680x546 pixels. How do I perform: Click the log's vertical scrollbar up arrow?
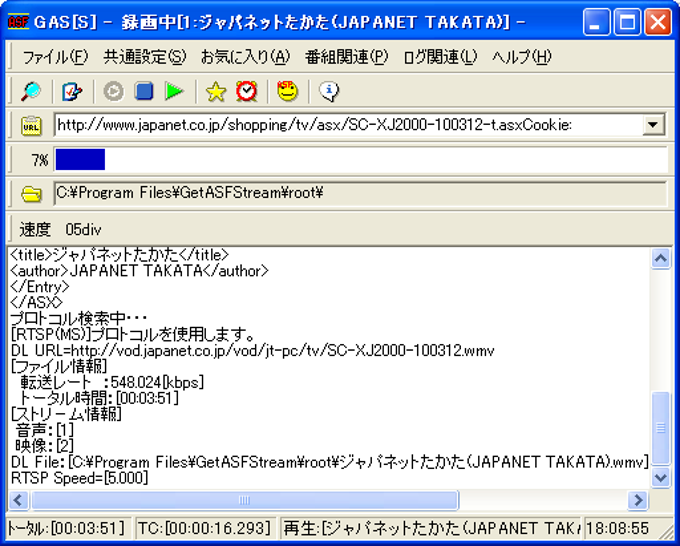660,258
